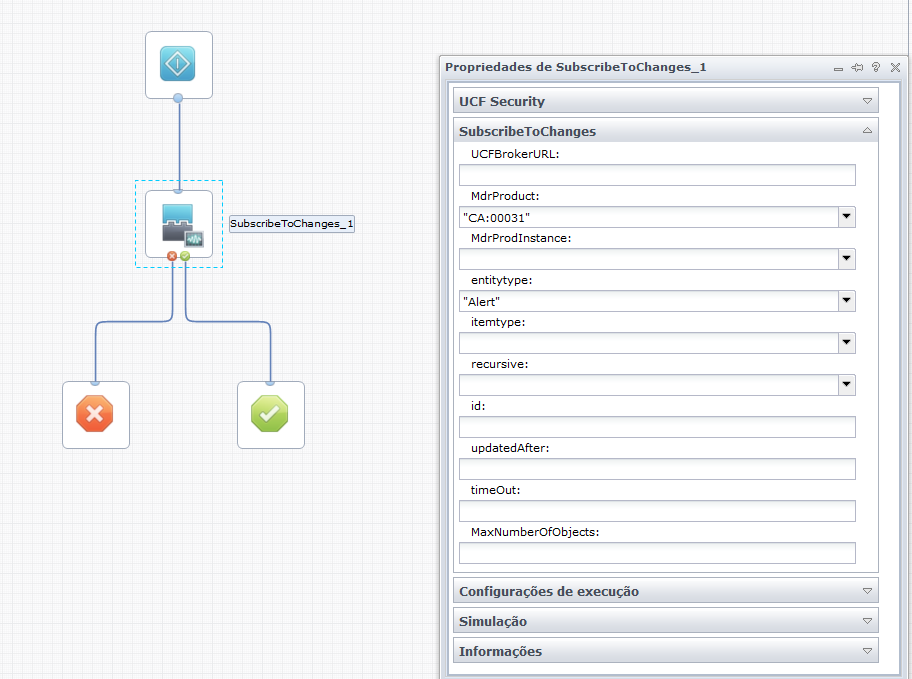Click the timeOut input field
Image resolution: width=912 pixels, height=679 pixels.
(657, 511)
